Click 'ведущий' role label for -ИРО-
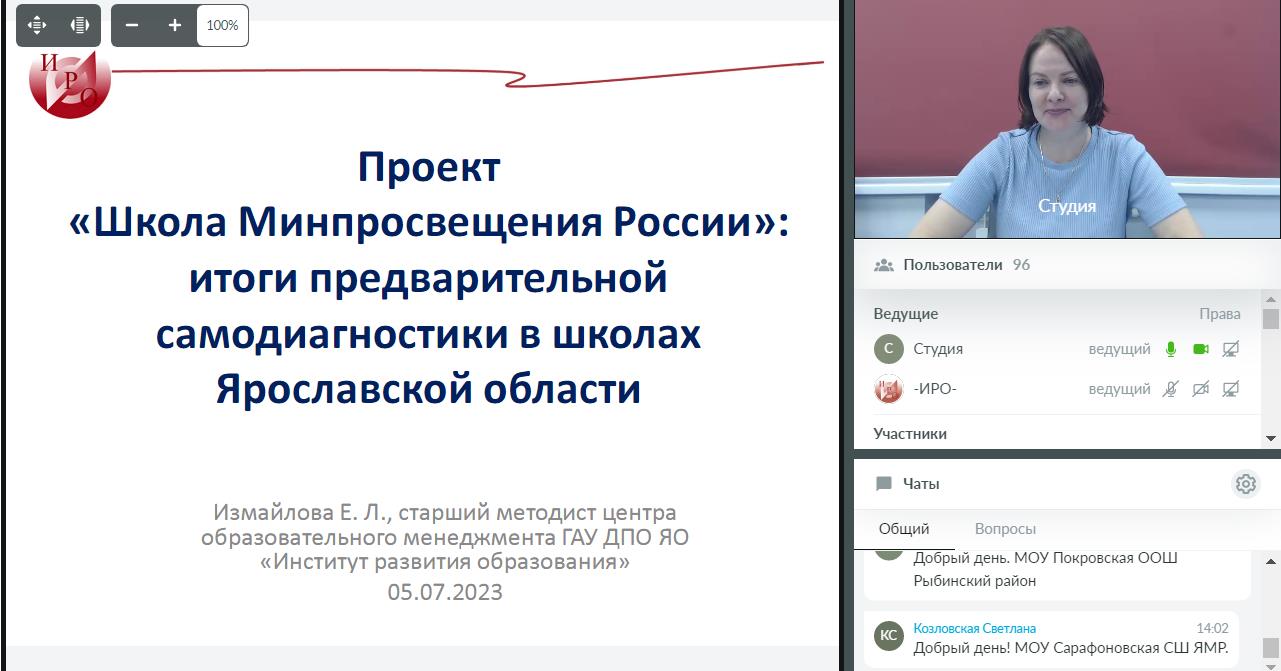The width and height of the screenshot is (1281, 671). [1119, 389]
